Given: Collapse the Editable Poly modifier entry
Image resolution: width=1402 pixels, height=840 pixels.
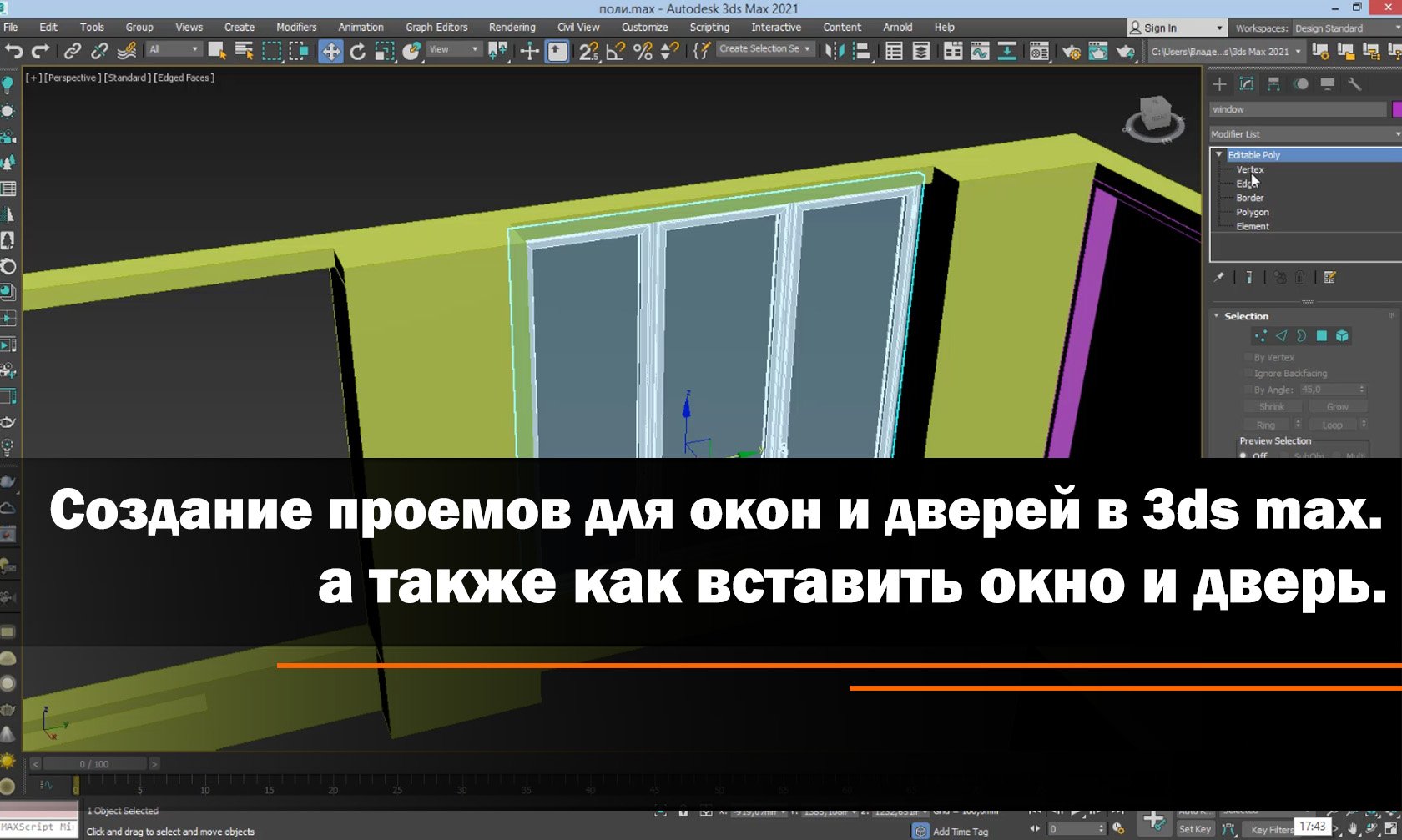Looking at the screenshot, I should click(1218, 154).
